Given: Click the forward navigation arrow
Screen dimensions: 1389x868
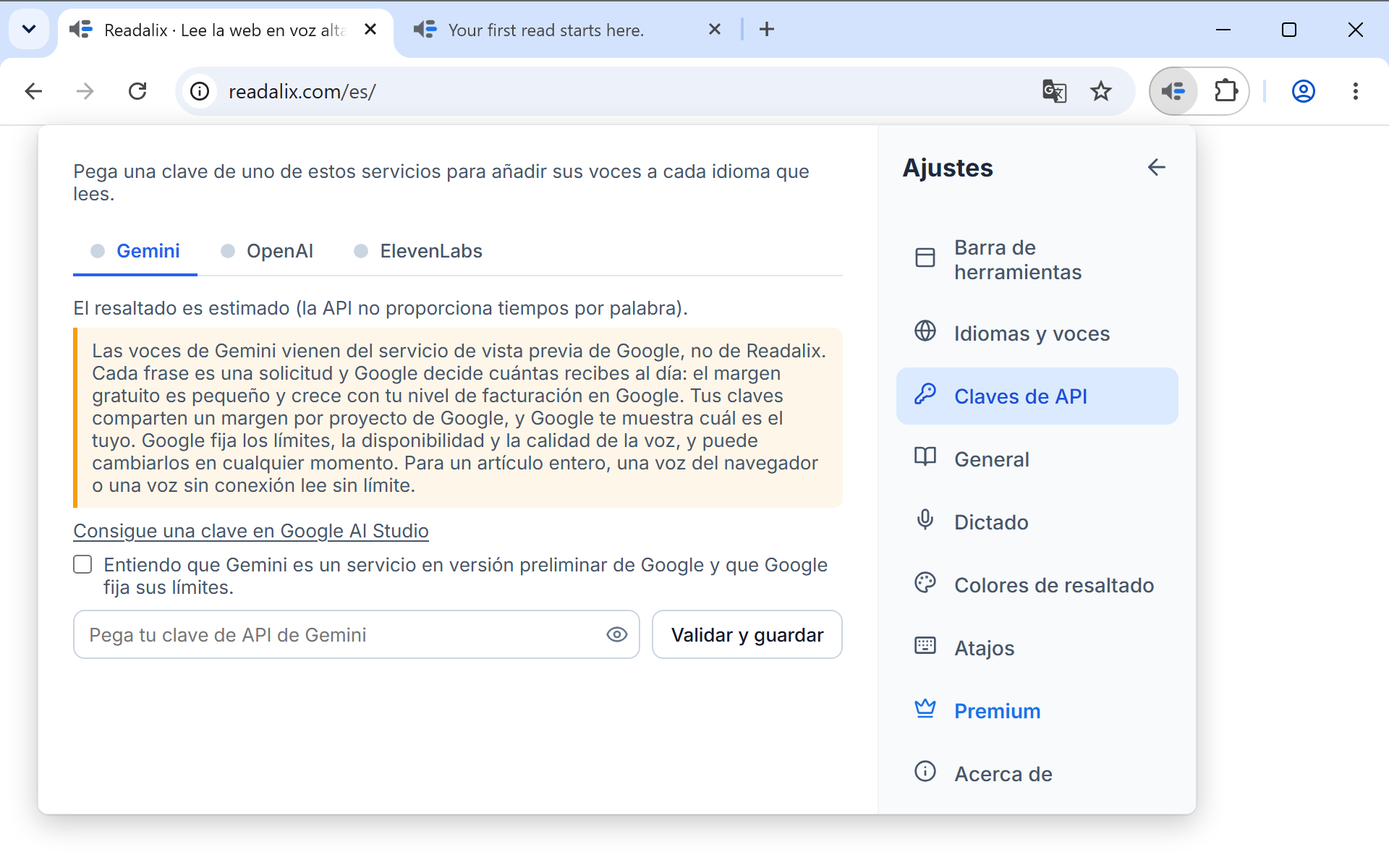Looking at the screenshot, I should (85, 91).
